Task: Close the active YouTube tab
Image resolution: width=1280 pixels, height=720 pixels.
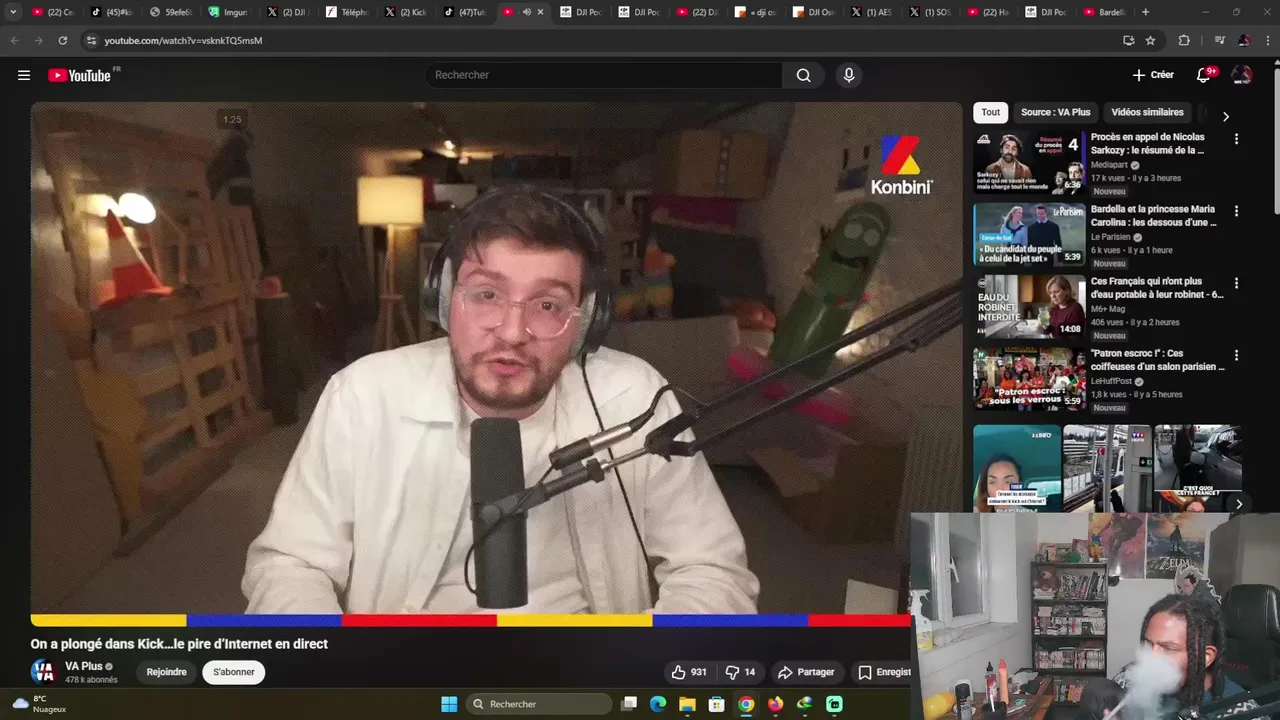Action: [541, 12]
